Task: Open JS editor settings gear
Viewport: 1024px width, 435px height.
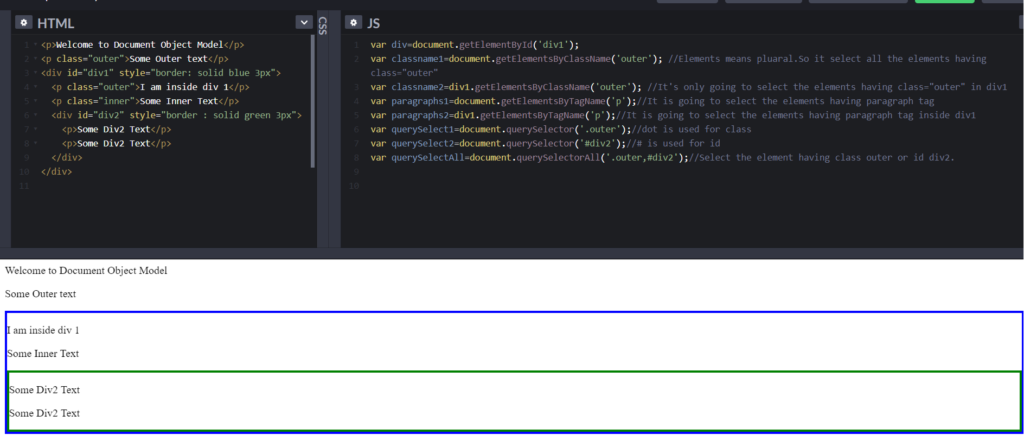Action: point(353,22)
